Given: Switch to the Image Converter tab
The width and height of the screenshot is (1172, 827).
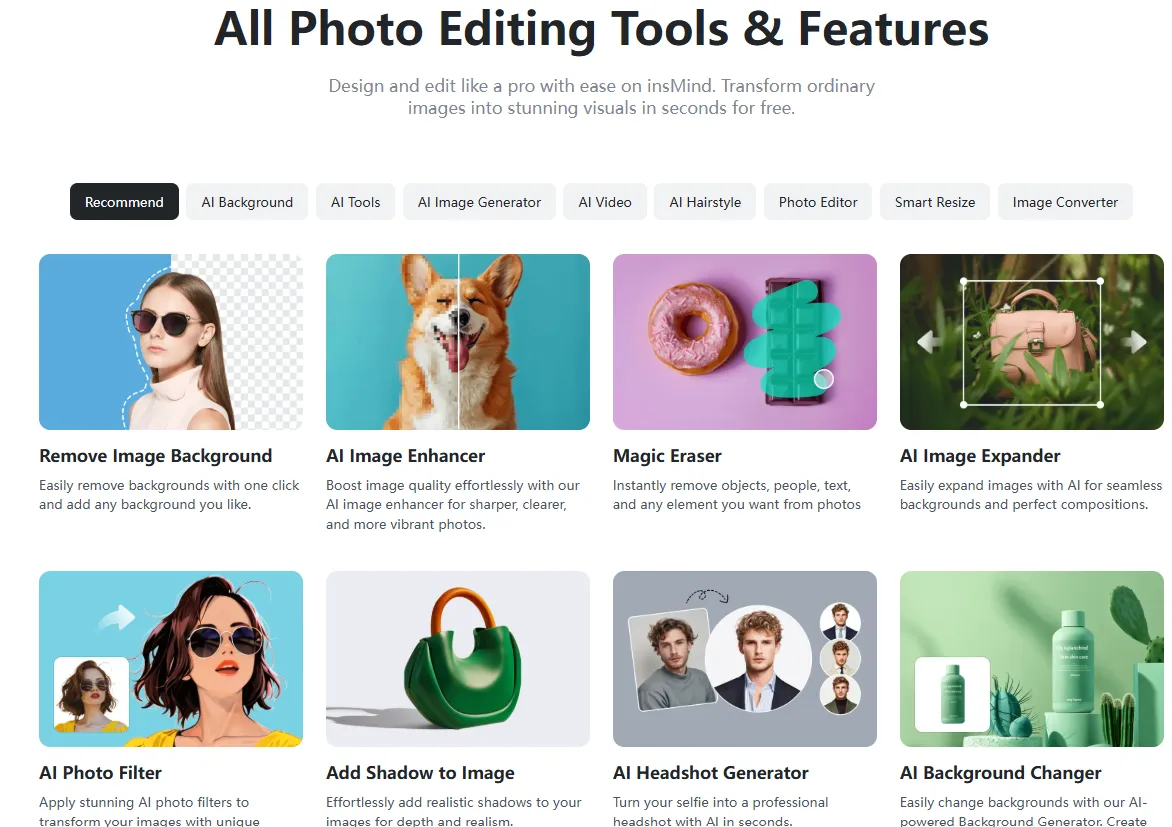Looking at the screenshot, I should [1065, 201].
